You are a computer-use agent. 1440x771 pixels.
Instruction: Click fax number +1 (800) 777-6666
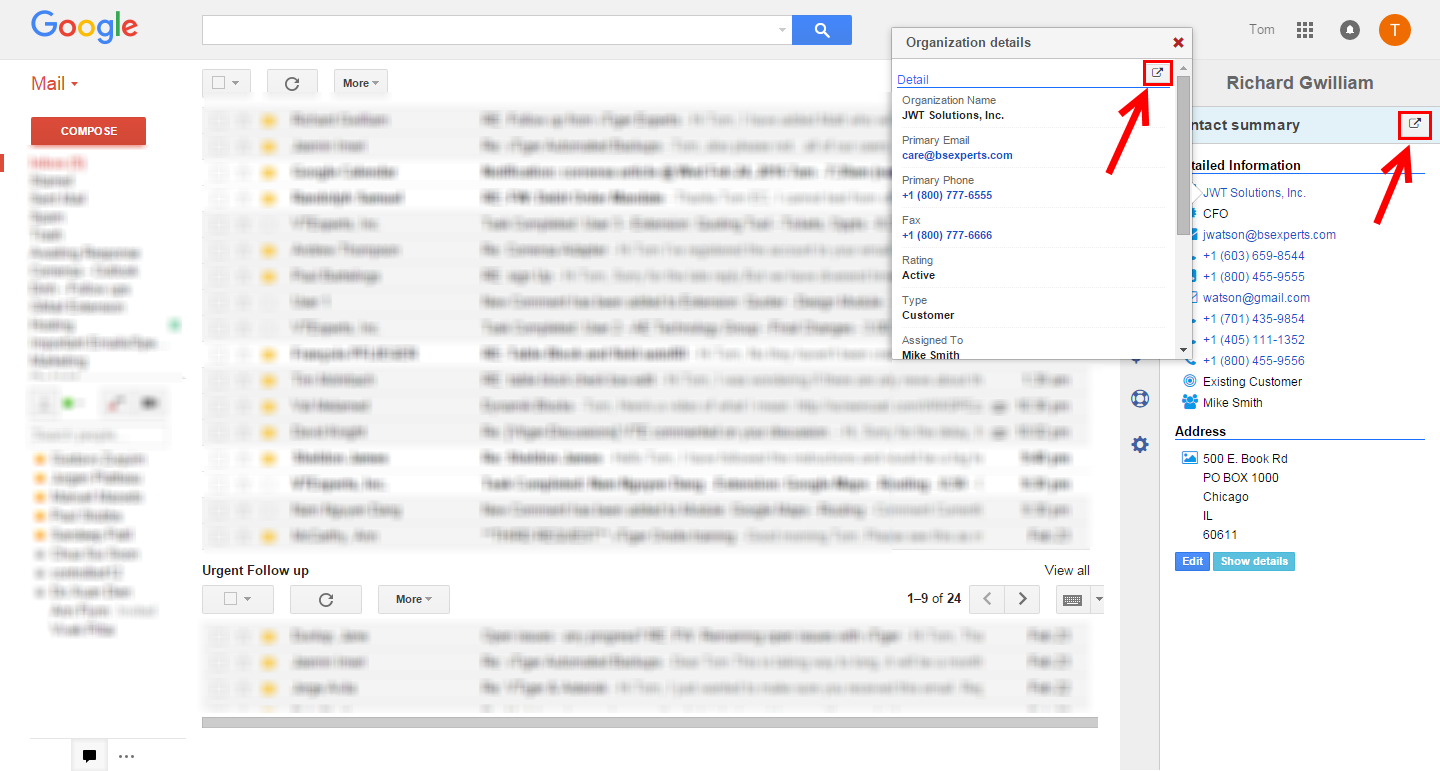947,235
